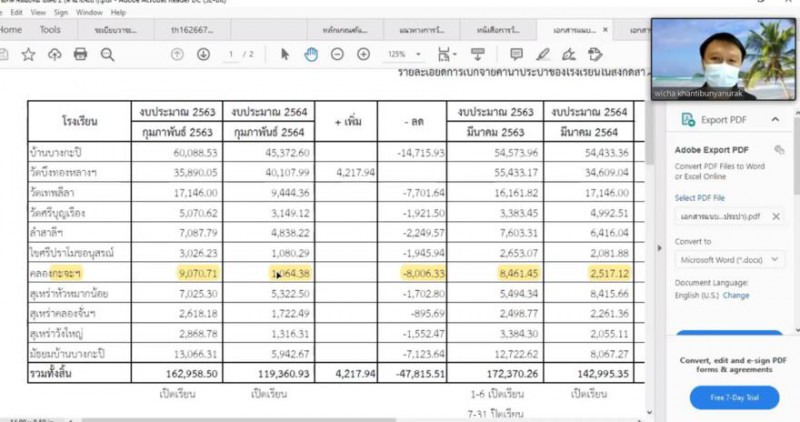The width and height of the screenshot is (800, 422).
Task: Click total value -47,815.51
Action: tap(420, 374)
